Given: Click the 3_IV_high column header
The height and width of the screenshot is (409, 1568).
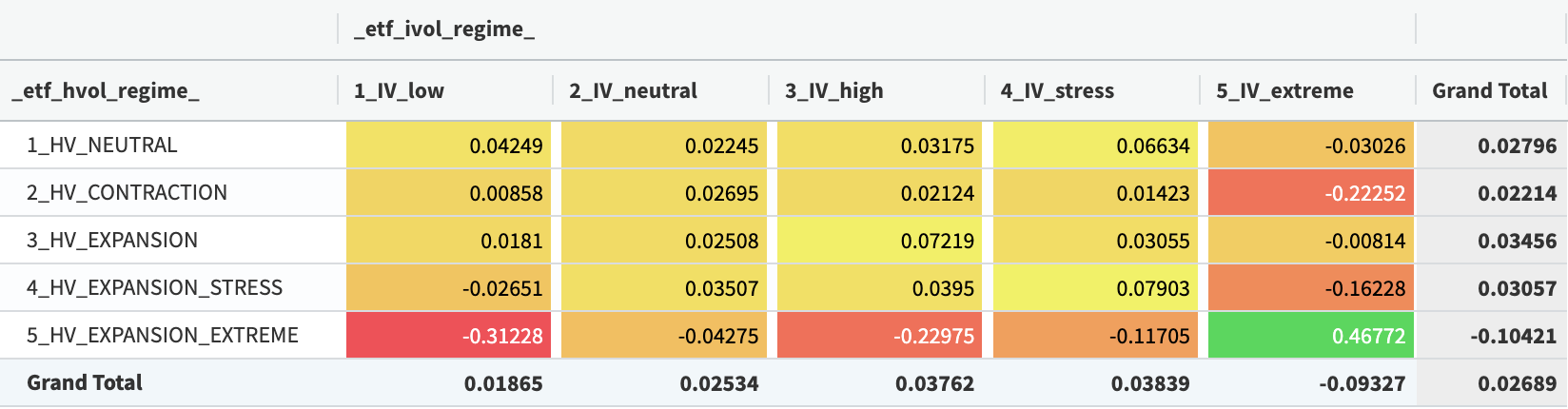Looking at the screenshot, I should pyautogui.click(x=833, y=91).
